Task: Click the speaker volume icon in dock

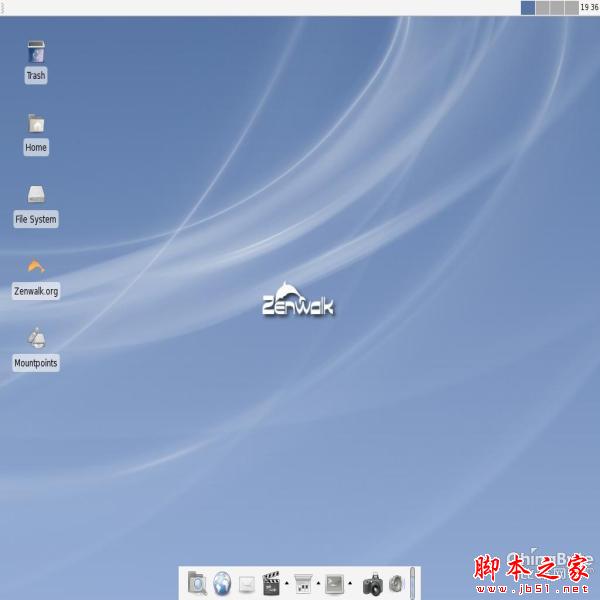Action: pyautogui.click(x=396, y=584)
